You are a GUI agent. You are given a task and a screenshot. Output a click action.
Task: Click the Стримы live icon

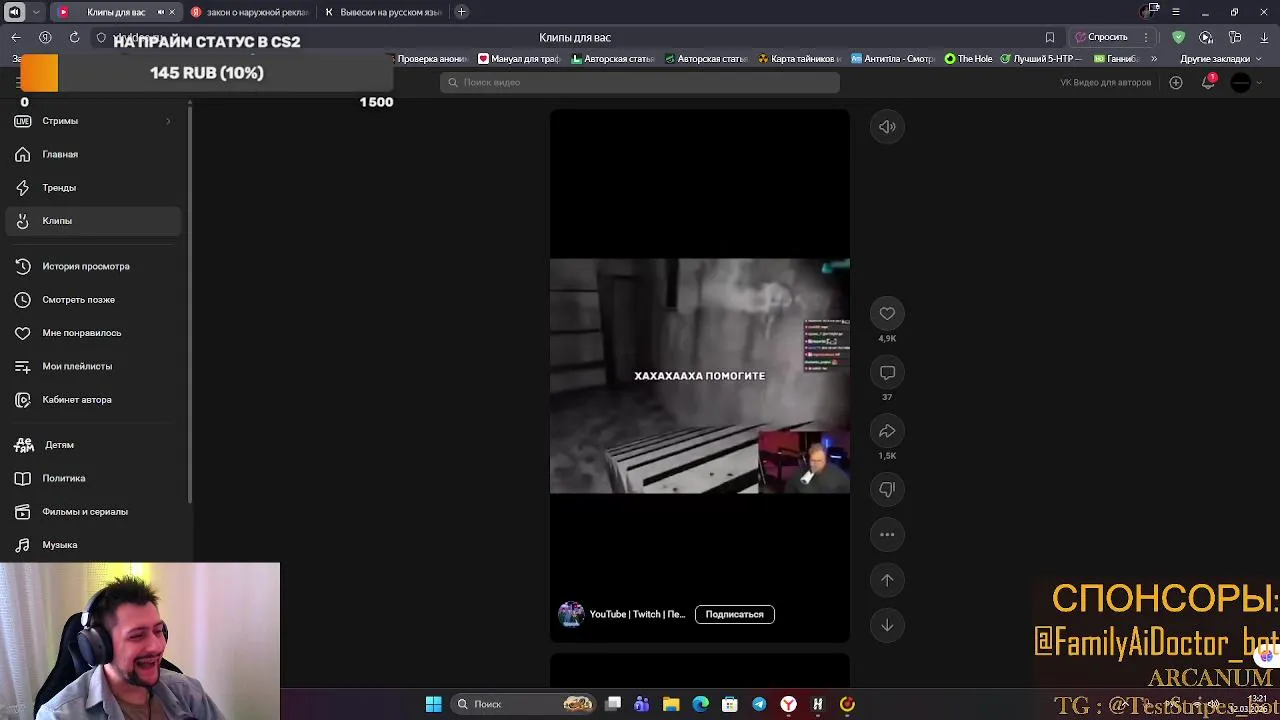[x=22, y=121]
